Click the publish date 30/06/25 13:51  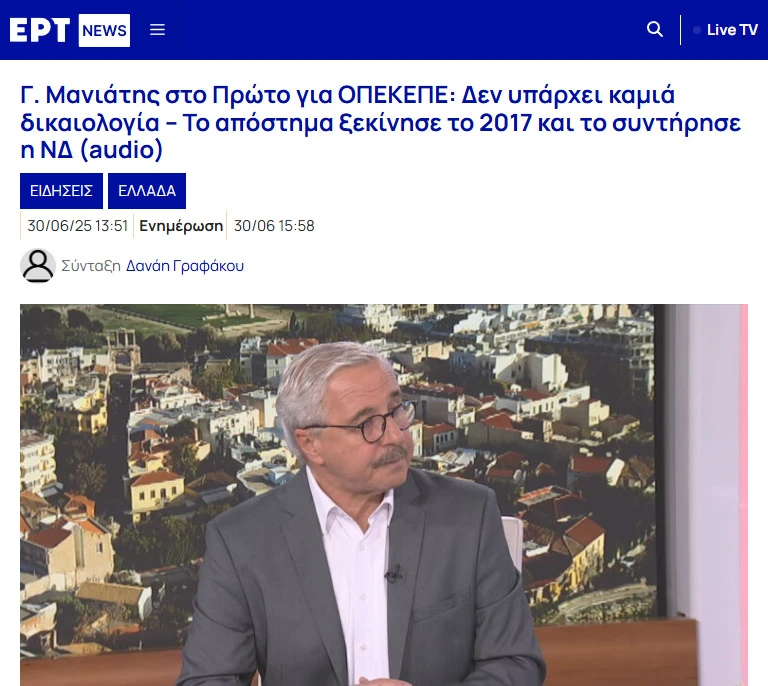[77, 226]
